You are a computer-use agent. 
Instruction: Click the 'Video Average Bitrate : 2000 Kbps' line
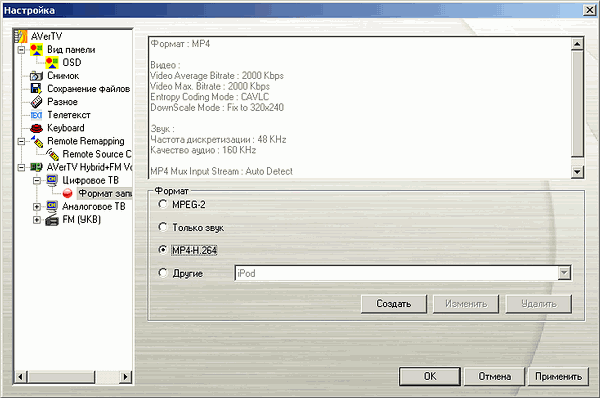[x=217, y=76]
